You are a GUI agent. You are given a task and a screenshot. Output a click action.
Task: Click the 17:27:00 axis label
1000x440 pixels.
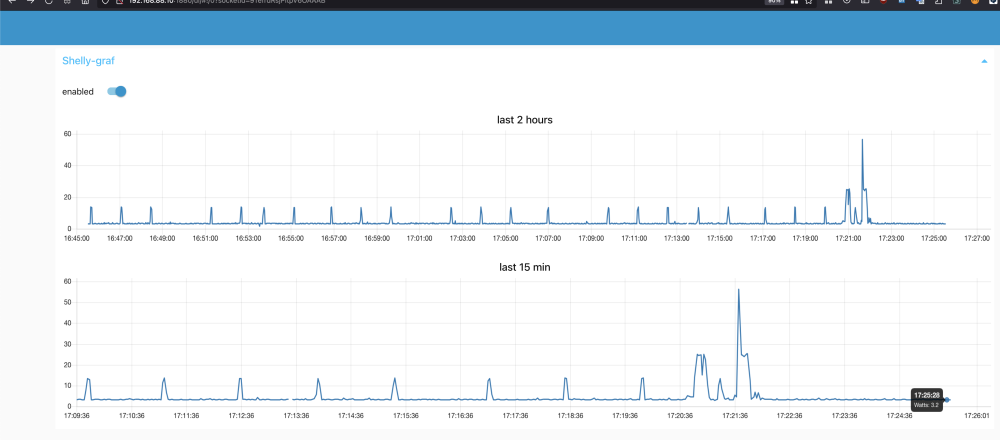tap(977, 238)
